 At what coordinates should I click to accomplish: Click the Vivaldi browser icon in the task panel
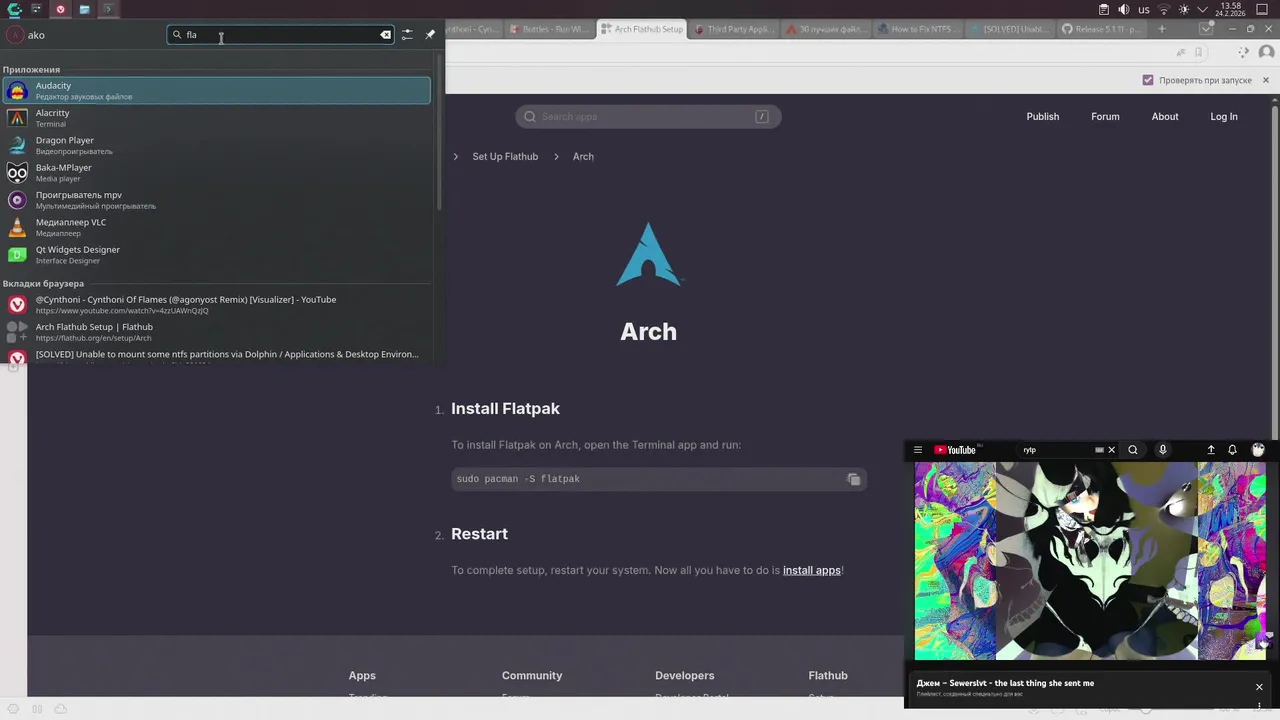coord(61,9)
